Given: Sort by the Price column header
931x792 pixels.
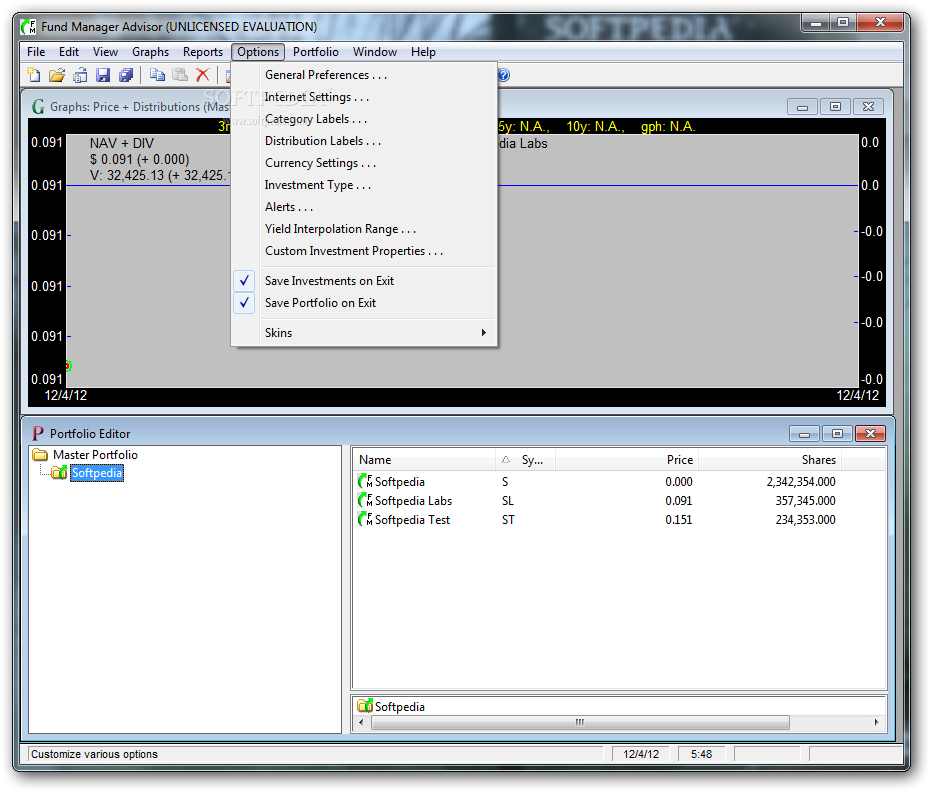Looking at the screenshot, I should click(x=626, y=460).
